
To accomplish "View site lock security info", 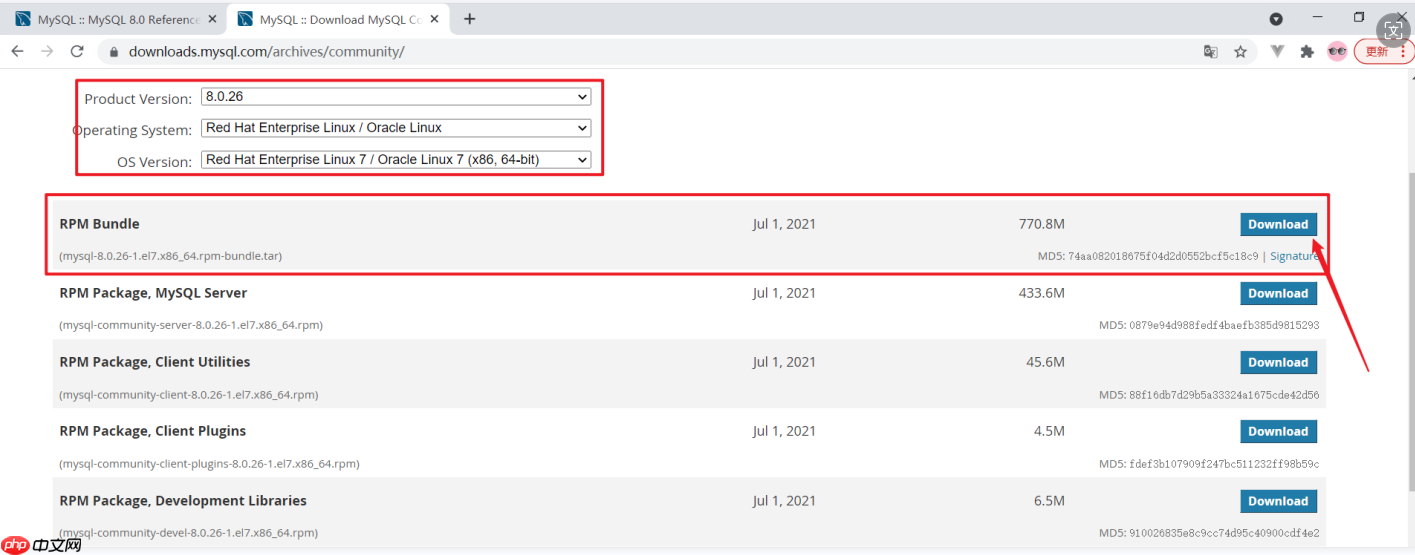I will (x=114, y=52).
